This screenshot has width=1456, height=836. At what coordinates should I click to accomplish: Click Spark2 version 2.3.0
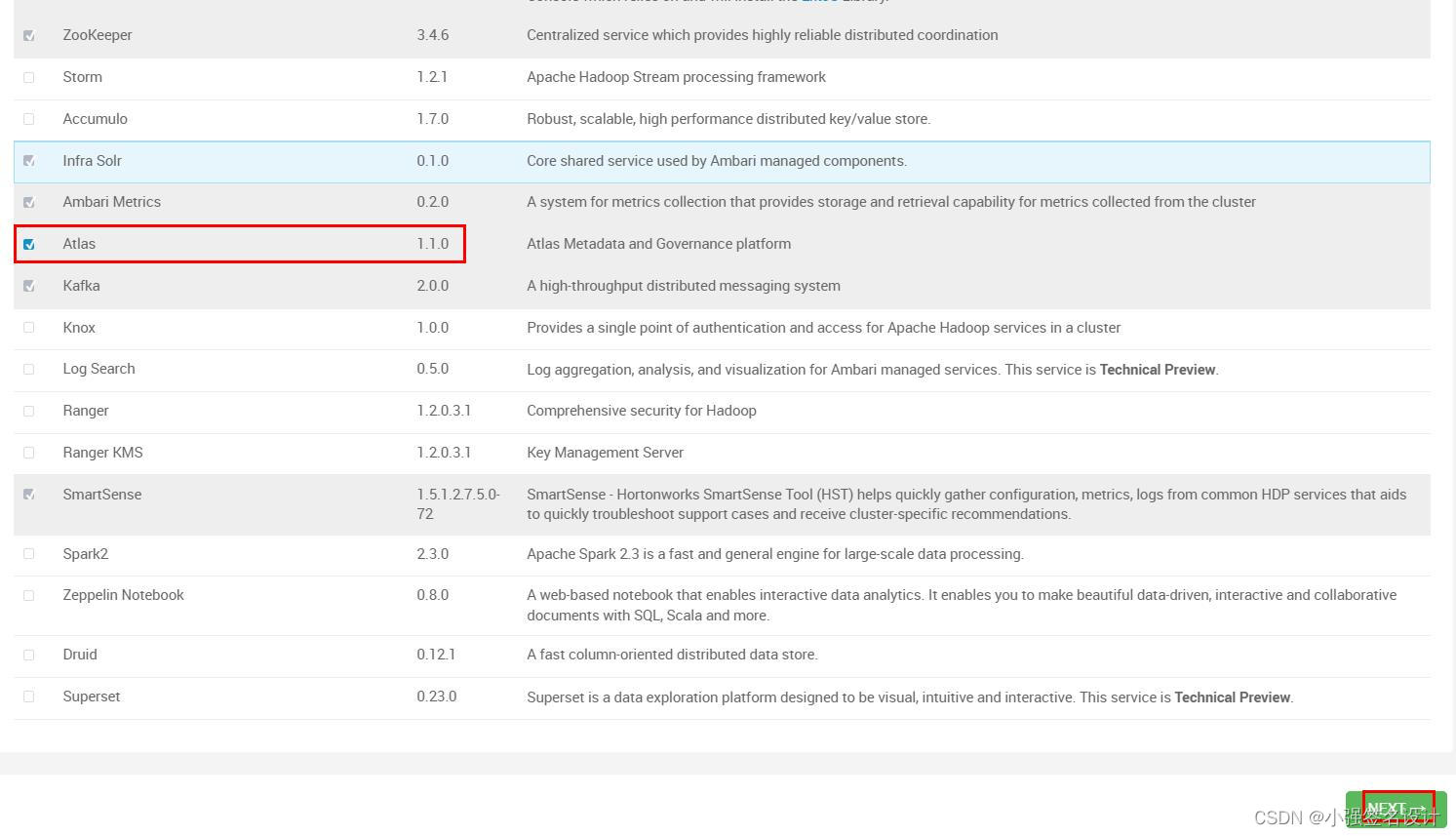pyautogui.click(x=433, y=554)
